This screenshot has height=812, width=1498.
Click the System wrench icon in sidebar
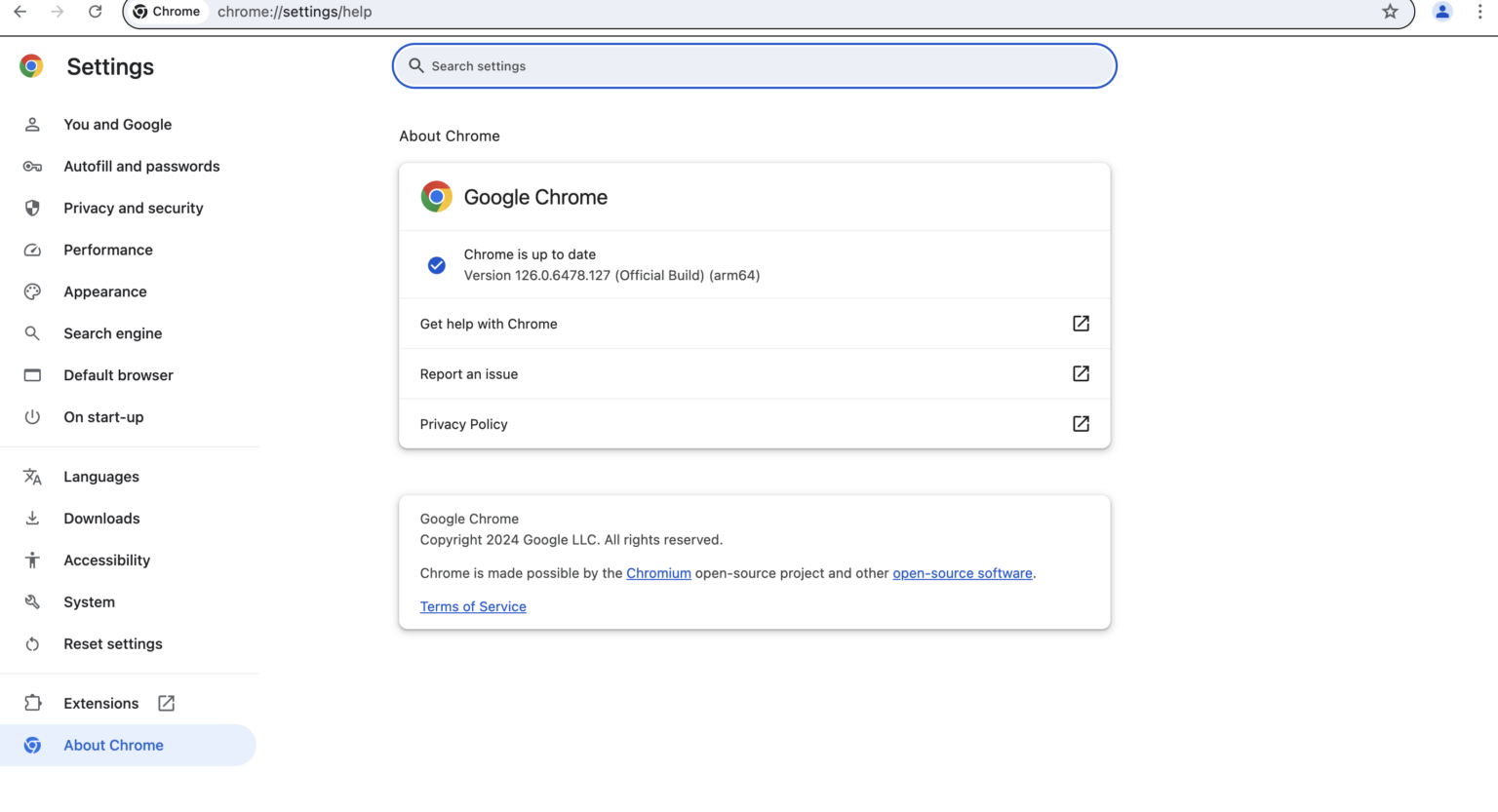[32, 601]
